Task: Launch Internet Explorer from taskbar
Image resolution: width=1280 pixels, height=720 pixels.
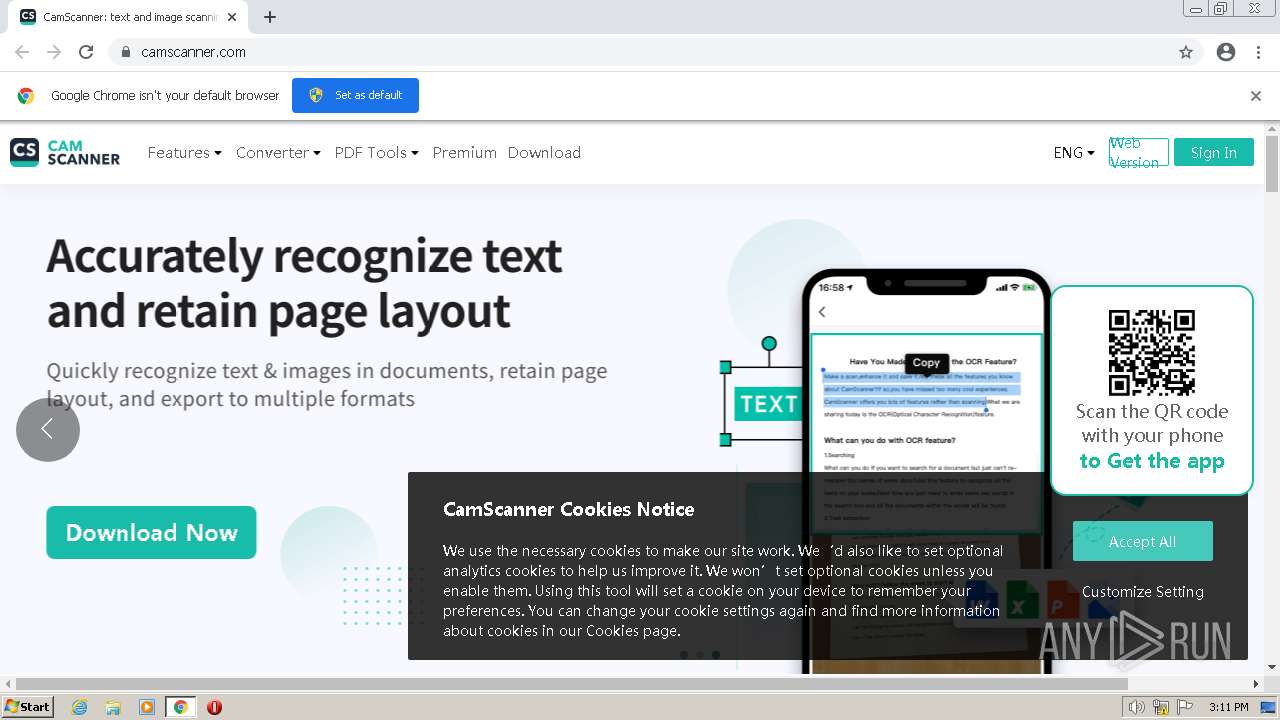Action: (x=79, y=707)
